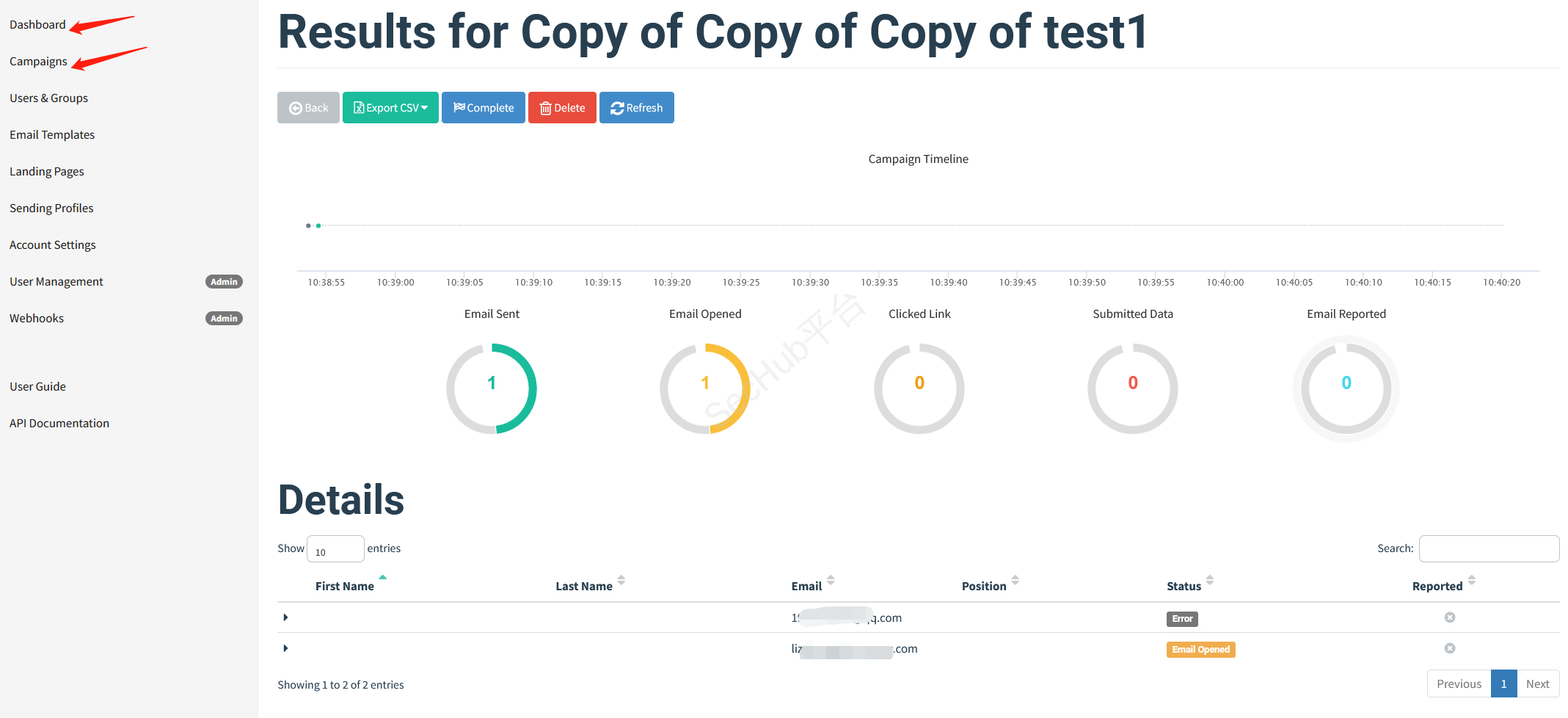Select the green timeline event dot
The height and width of the screenshot is (718, 1568).
coord(318,226)
